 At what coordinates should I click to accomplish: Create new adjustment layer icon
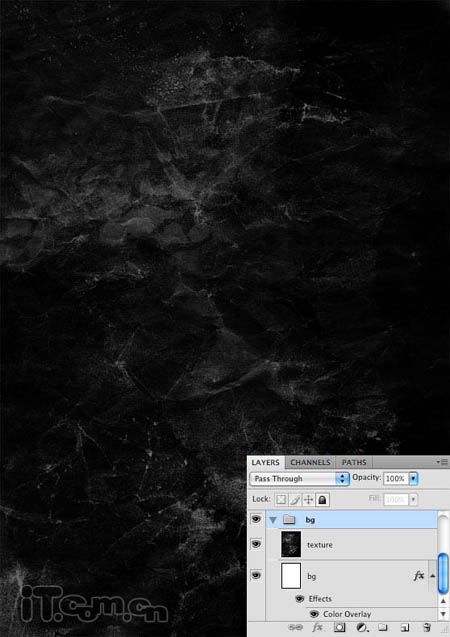click(x=361, y=627)
